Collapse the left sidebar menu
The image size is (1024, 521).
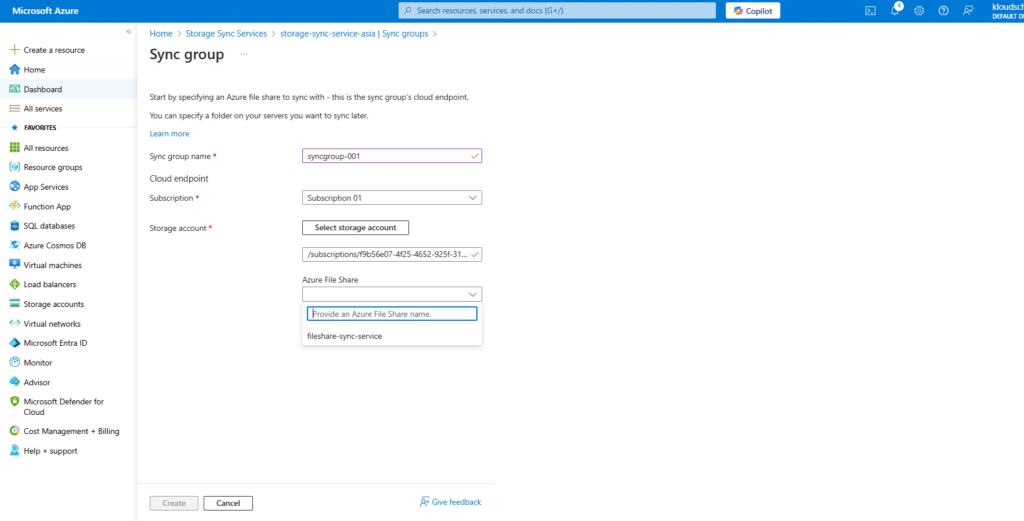point(128,32)
